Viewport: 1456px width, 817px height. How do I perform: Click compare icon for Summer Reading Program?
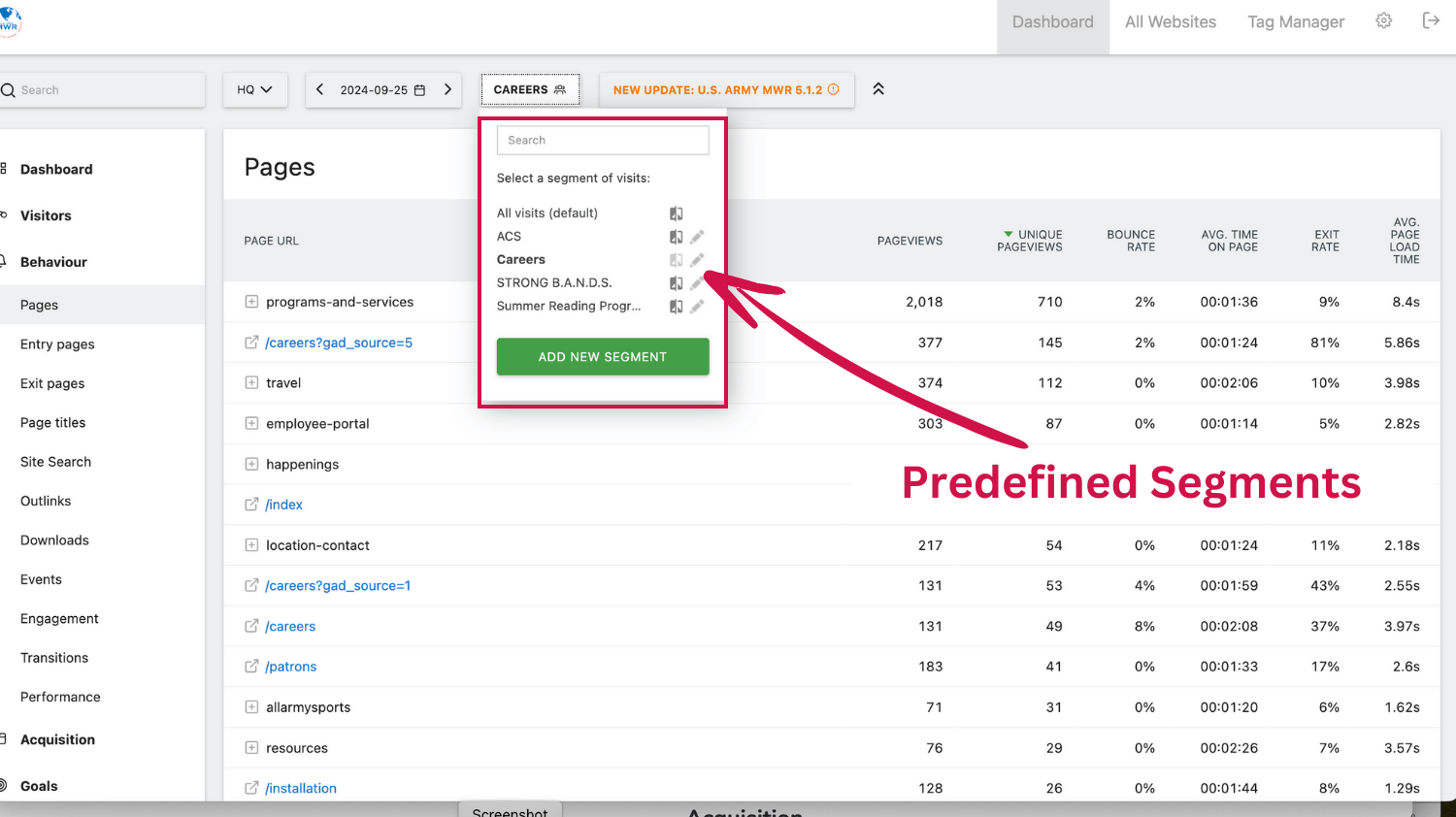coord(677,307)
